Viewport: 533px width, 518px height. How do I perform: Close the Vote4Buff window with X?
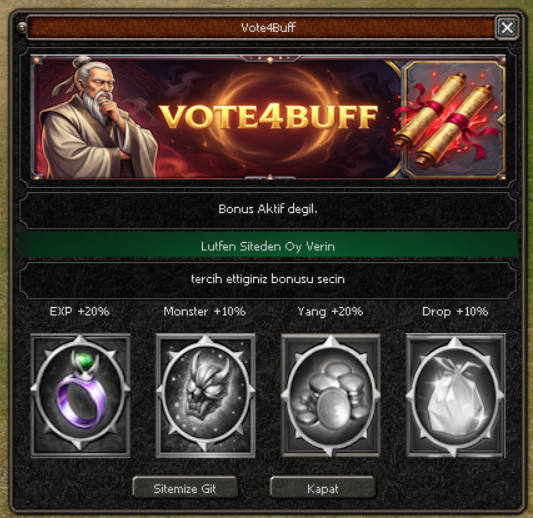click(506, 28)
